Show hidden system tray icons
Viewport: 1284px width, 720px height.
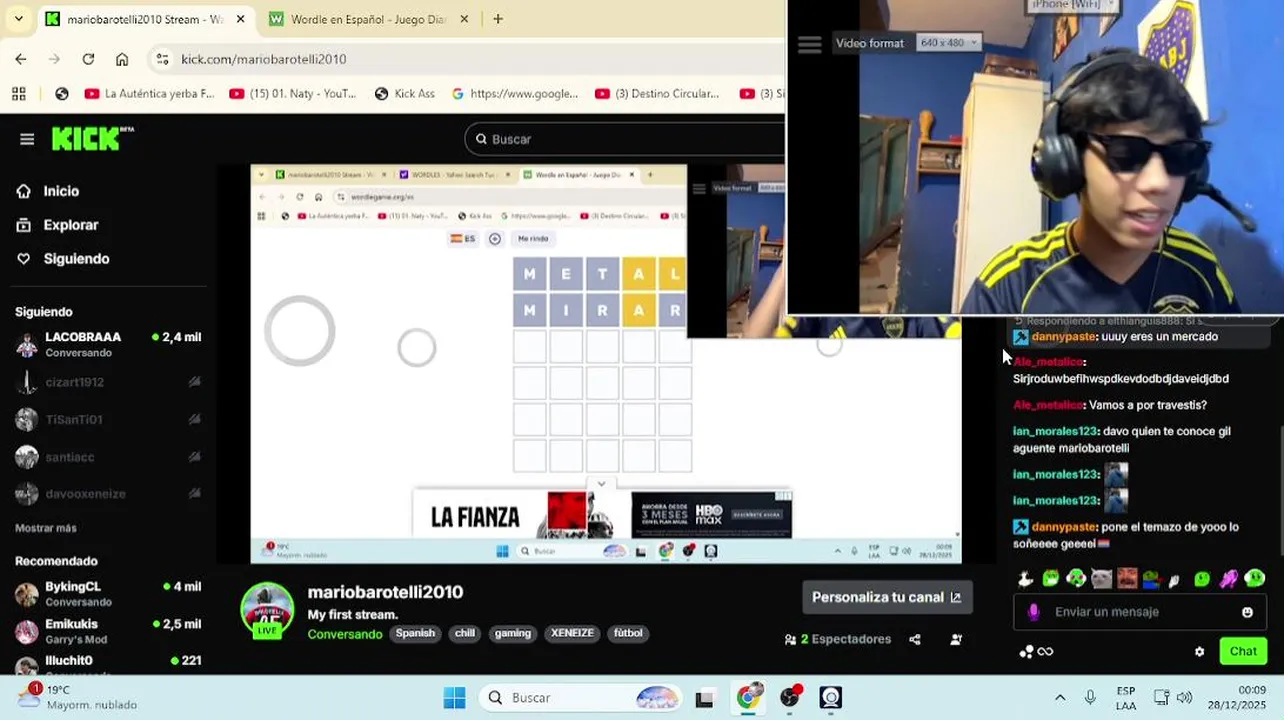click(x=1060, y=698)
